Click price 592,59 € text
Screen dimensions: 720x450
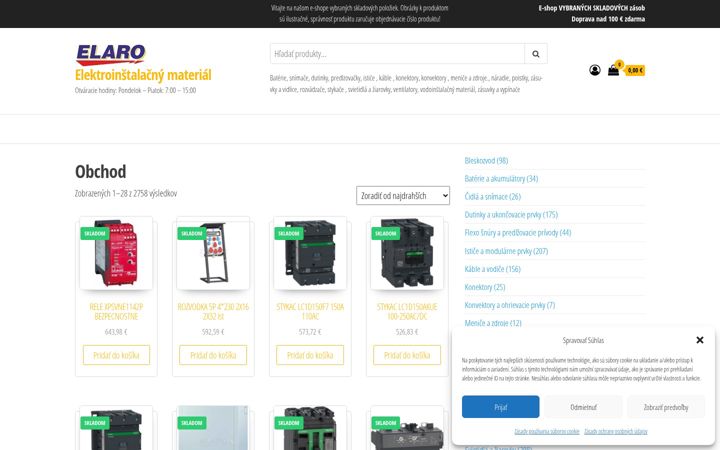tap(213, 332)
